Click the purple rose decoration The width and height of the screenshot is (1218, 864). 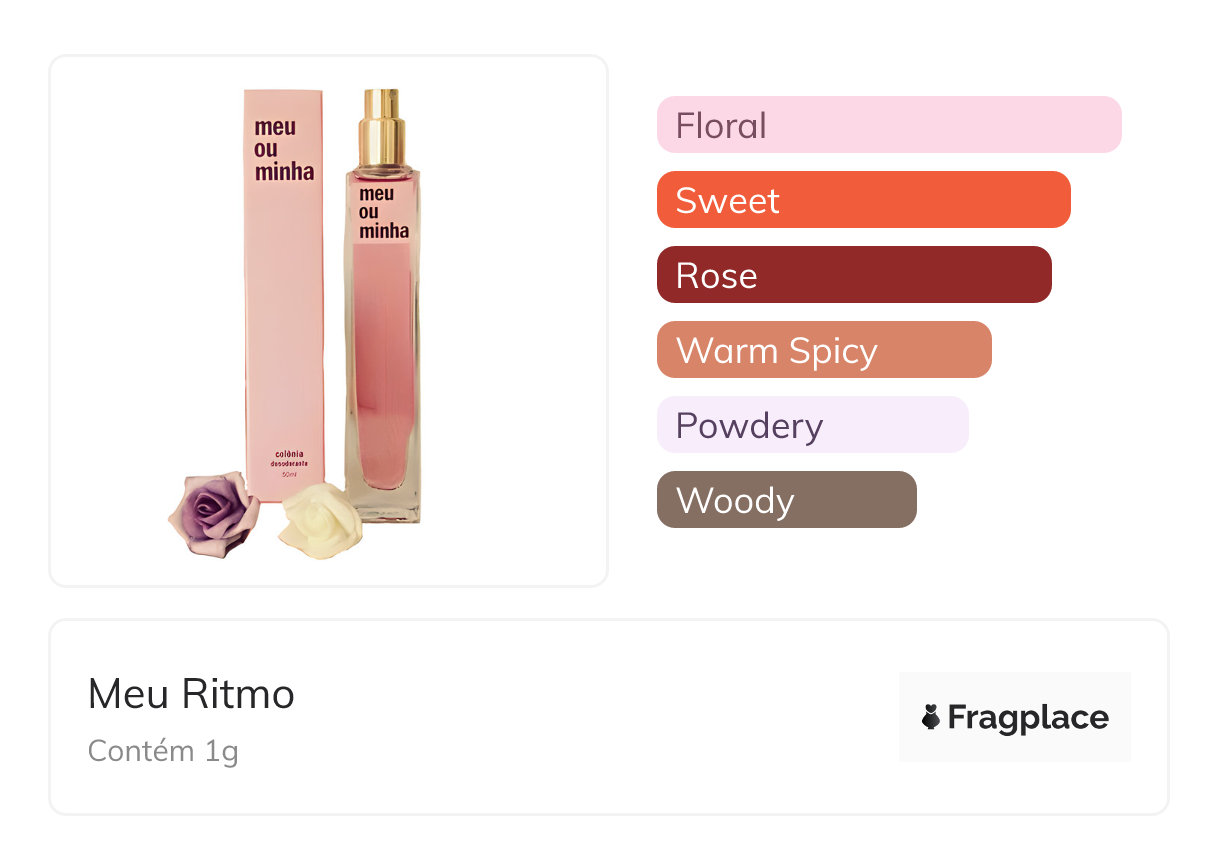tap(213, 514)
